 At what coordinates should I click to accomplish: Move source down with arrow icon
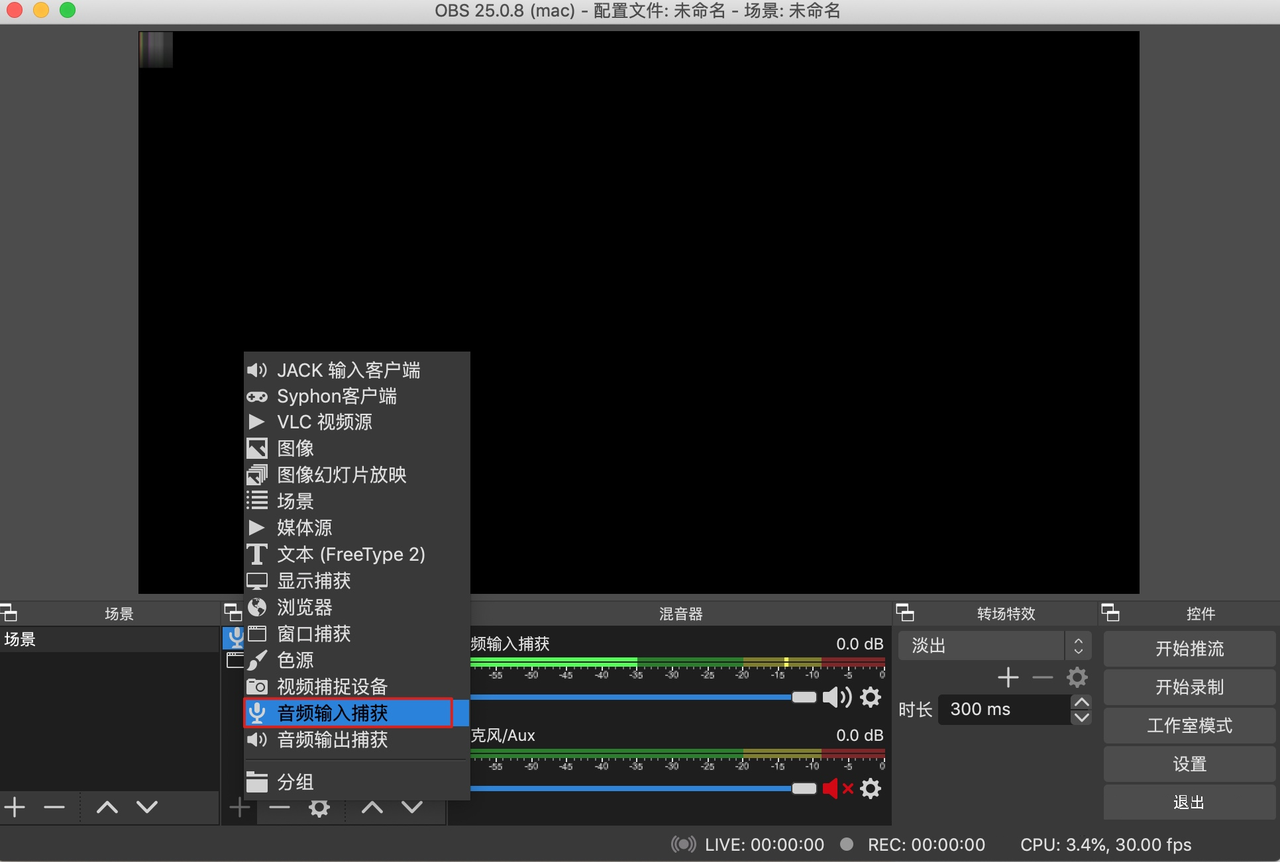click(412, 807)
